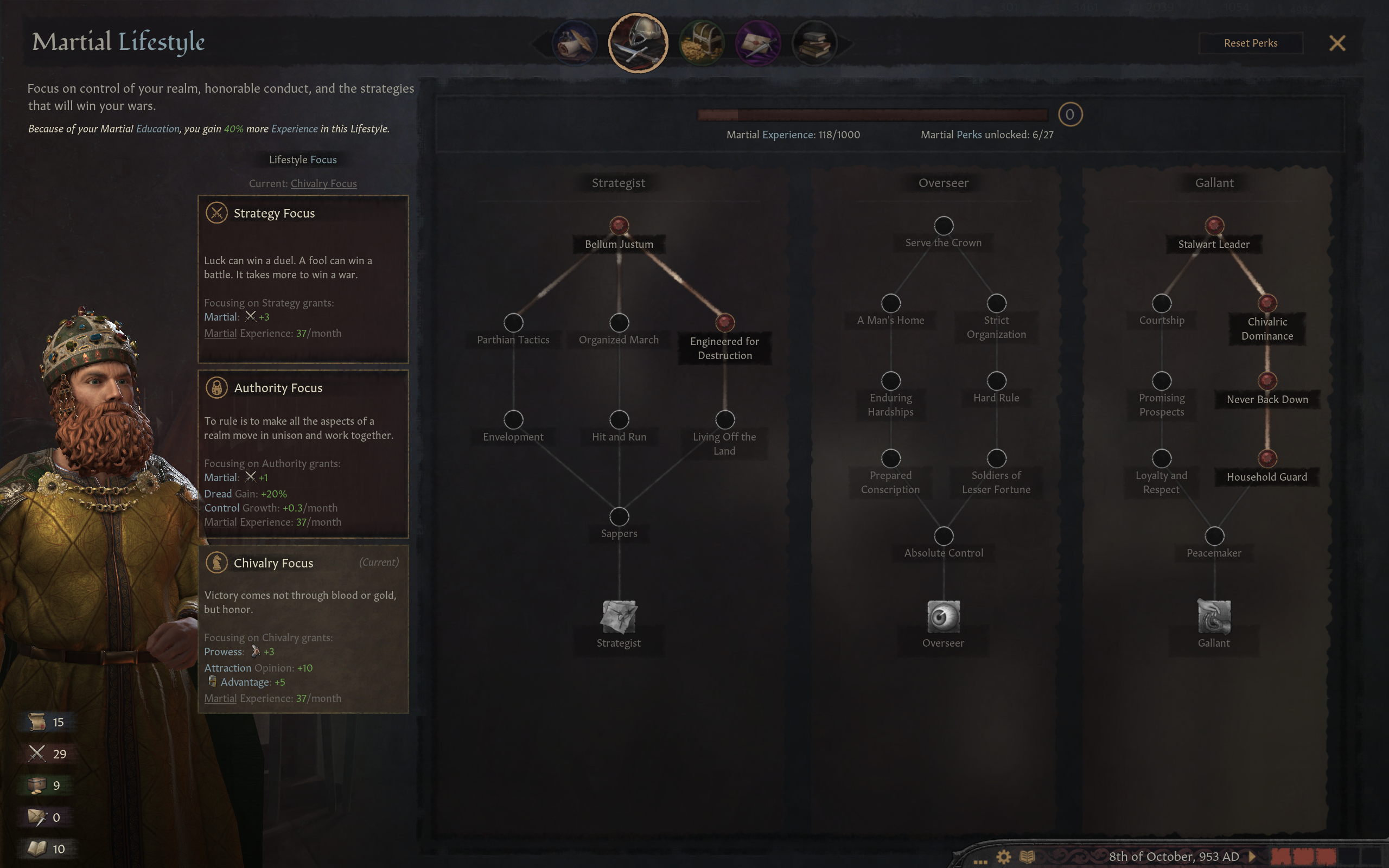Click the Strategist trait icon
1389x868 pixels.
click(619, 617)
